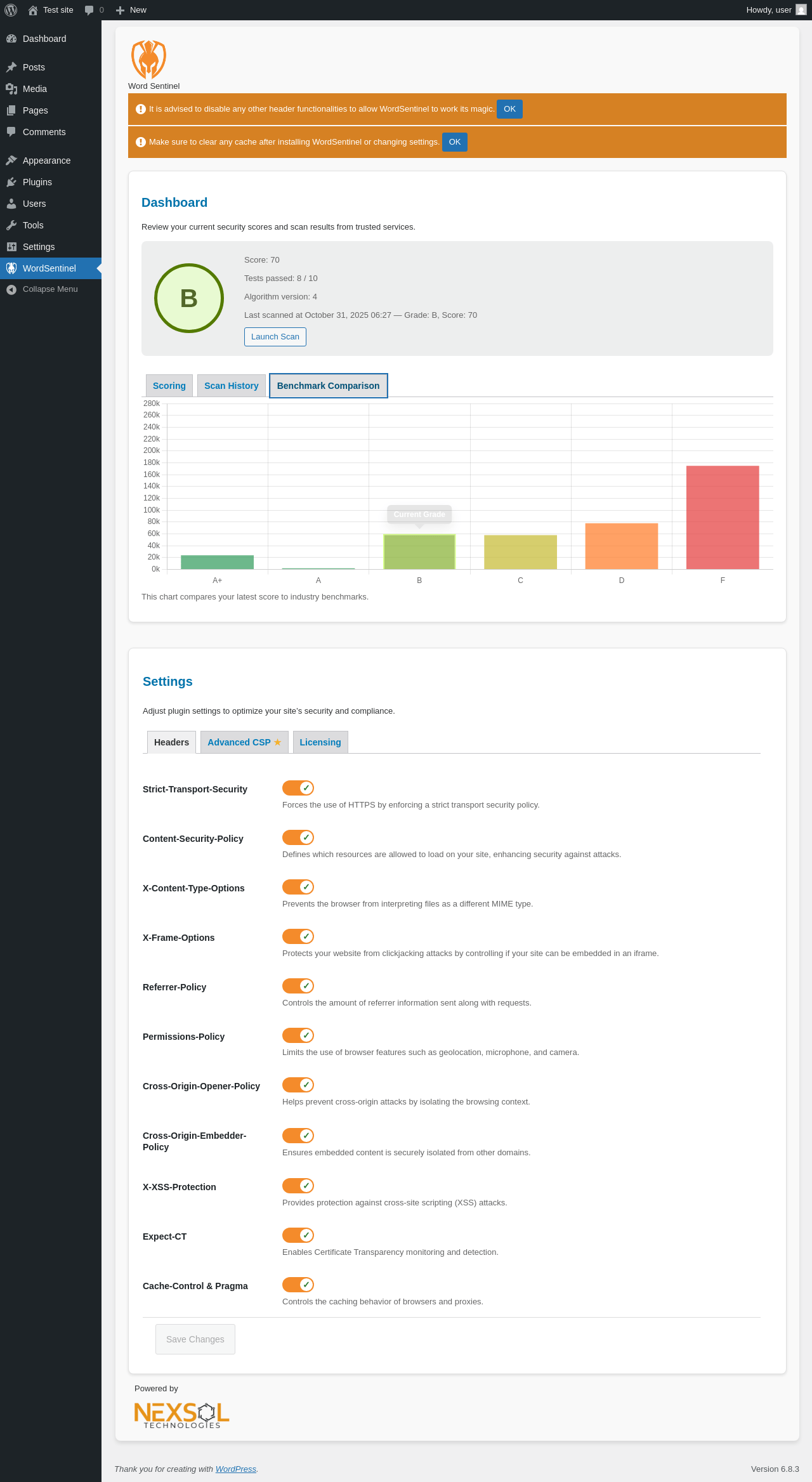Click the Launch Scan button

(x=275, y=337)
